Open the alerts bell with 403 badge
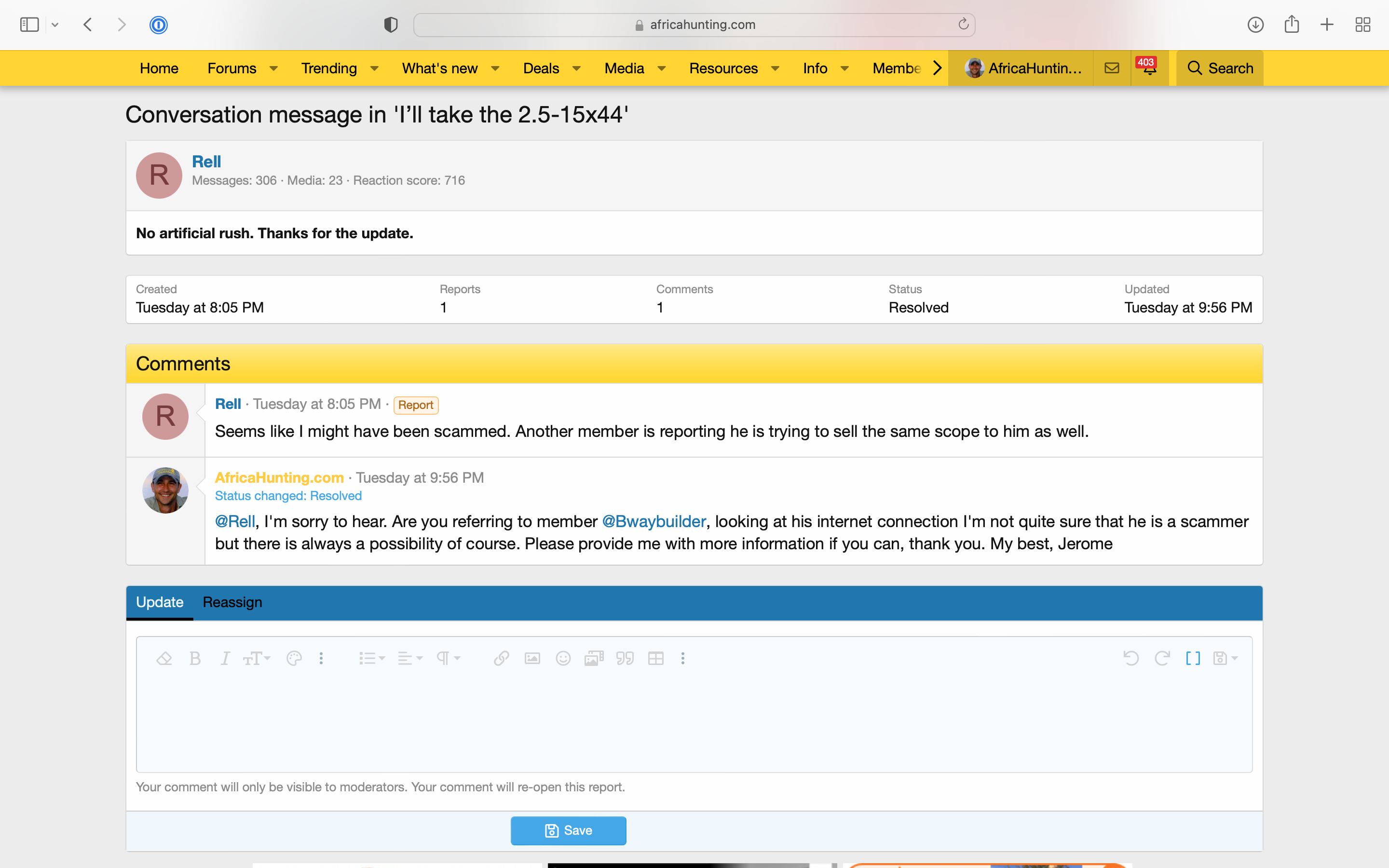The height and width of the screenshot is (868, 1389). (x=1149, y=68)
